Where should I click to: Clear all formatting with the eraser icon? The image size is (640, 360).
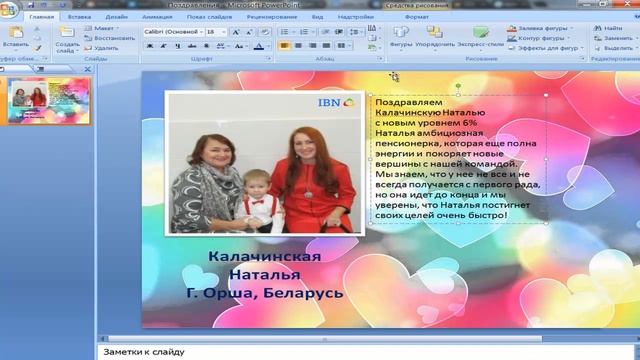[265, 32]
